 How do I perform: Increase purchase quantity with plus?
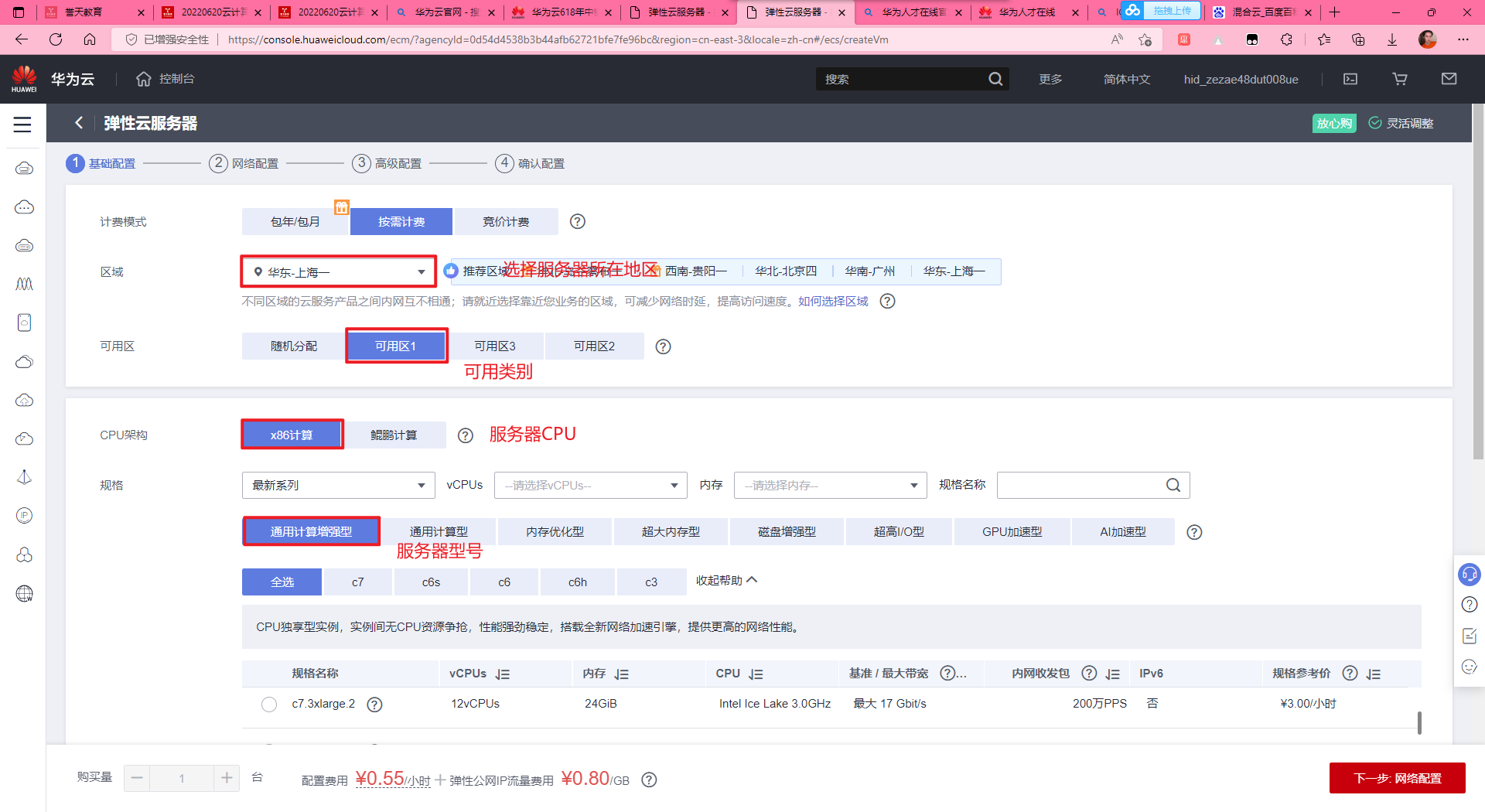227,778
